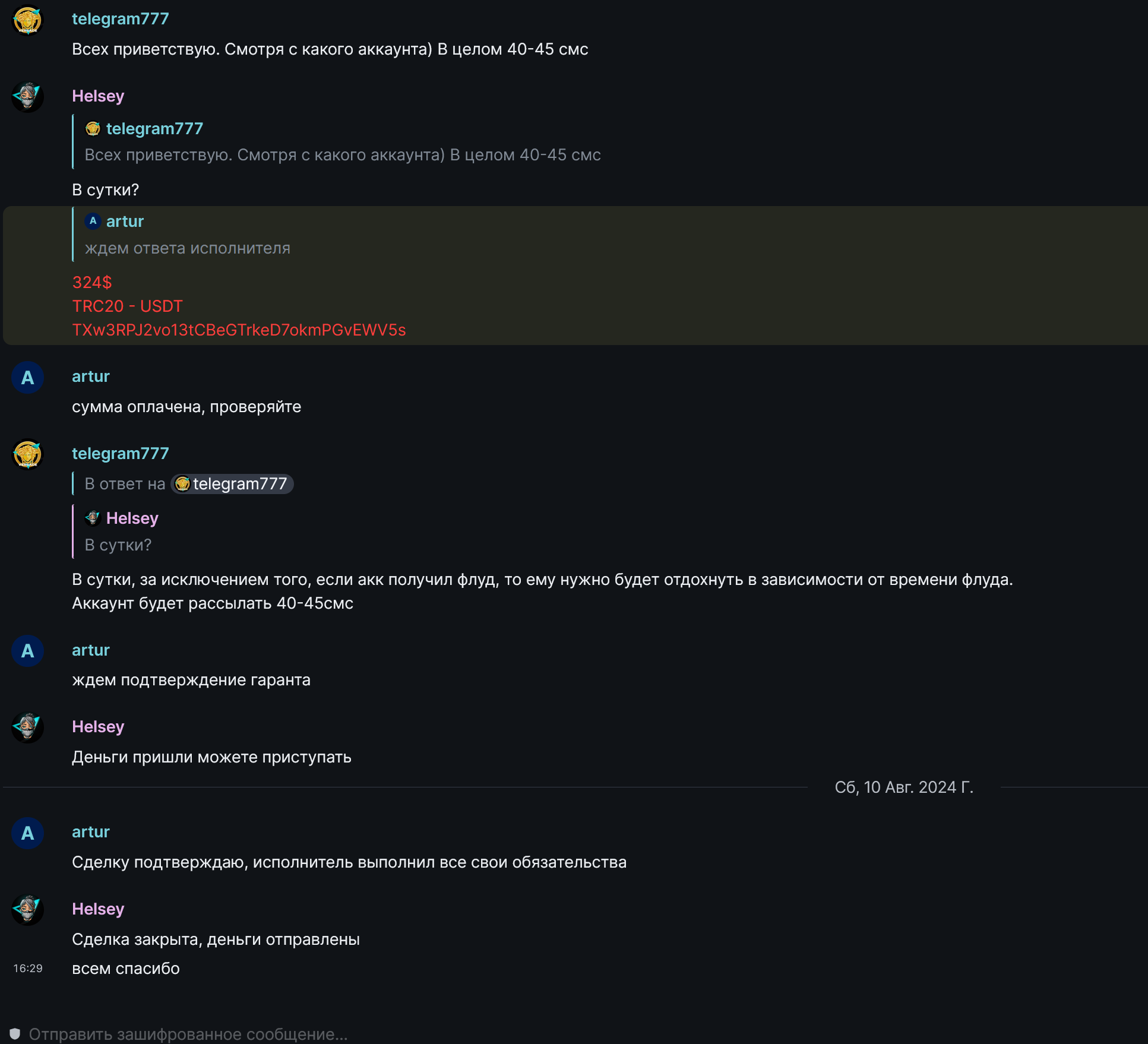The image size is (1148, 1044).
Task: Open the telegram777 username on the first message
Action: 120,19
